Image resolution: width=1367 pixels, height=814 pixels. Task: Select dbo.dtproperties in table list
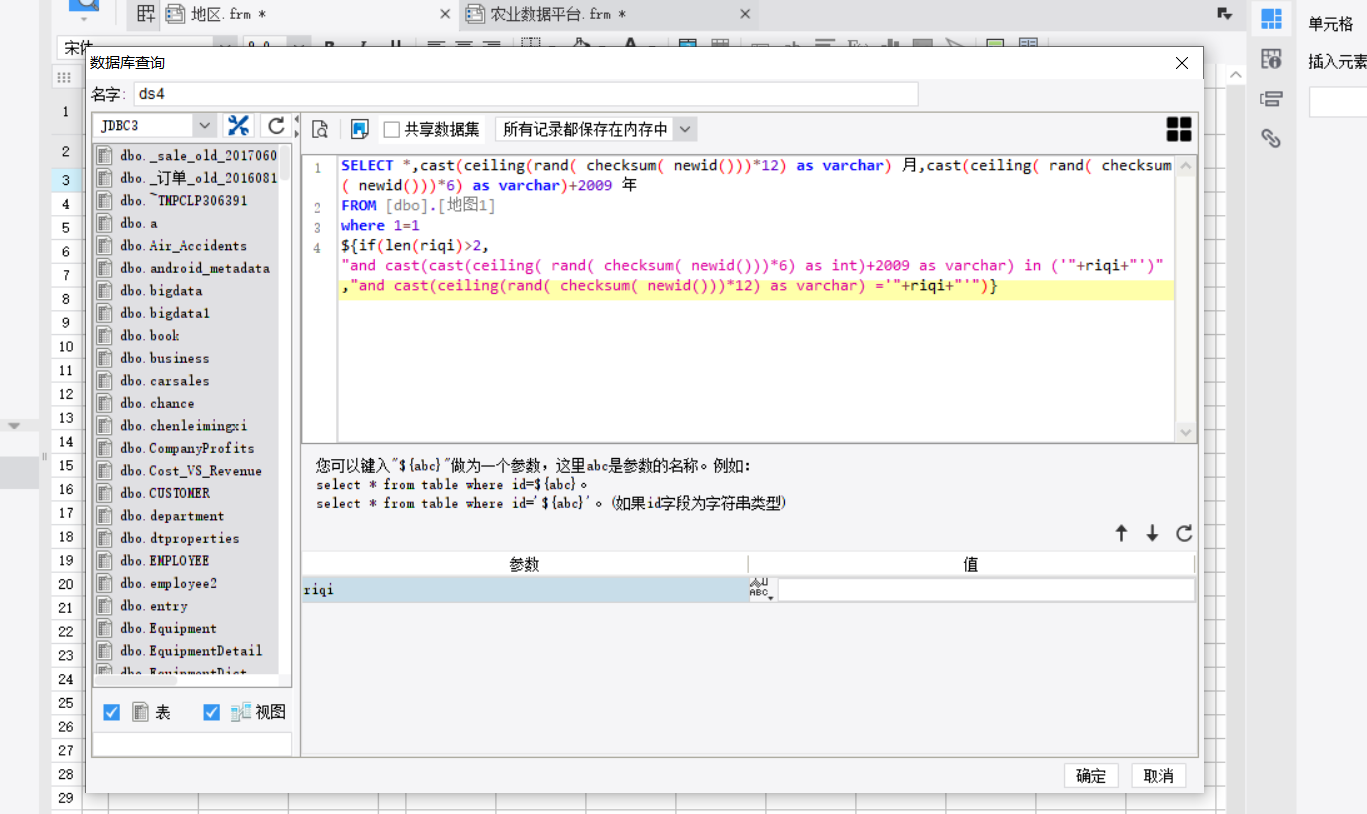pos(179,538)
